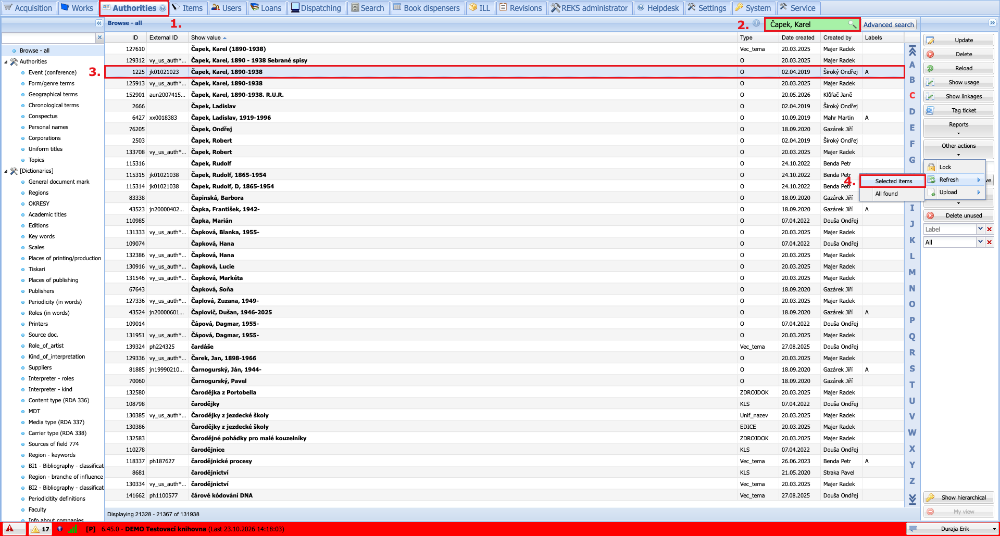Click the Tag ticket button

[959, 110]
